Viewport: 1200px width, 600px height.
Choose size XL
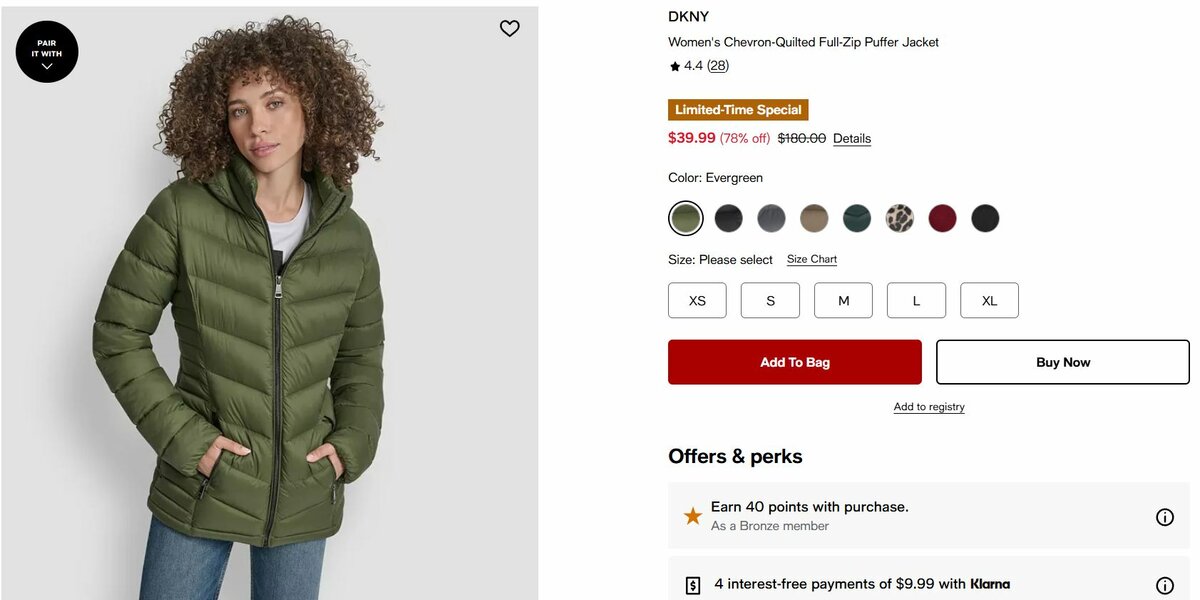(989, 300)
